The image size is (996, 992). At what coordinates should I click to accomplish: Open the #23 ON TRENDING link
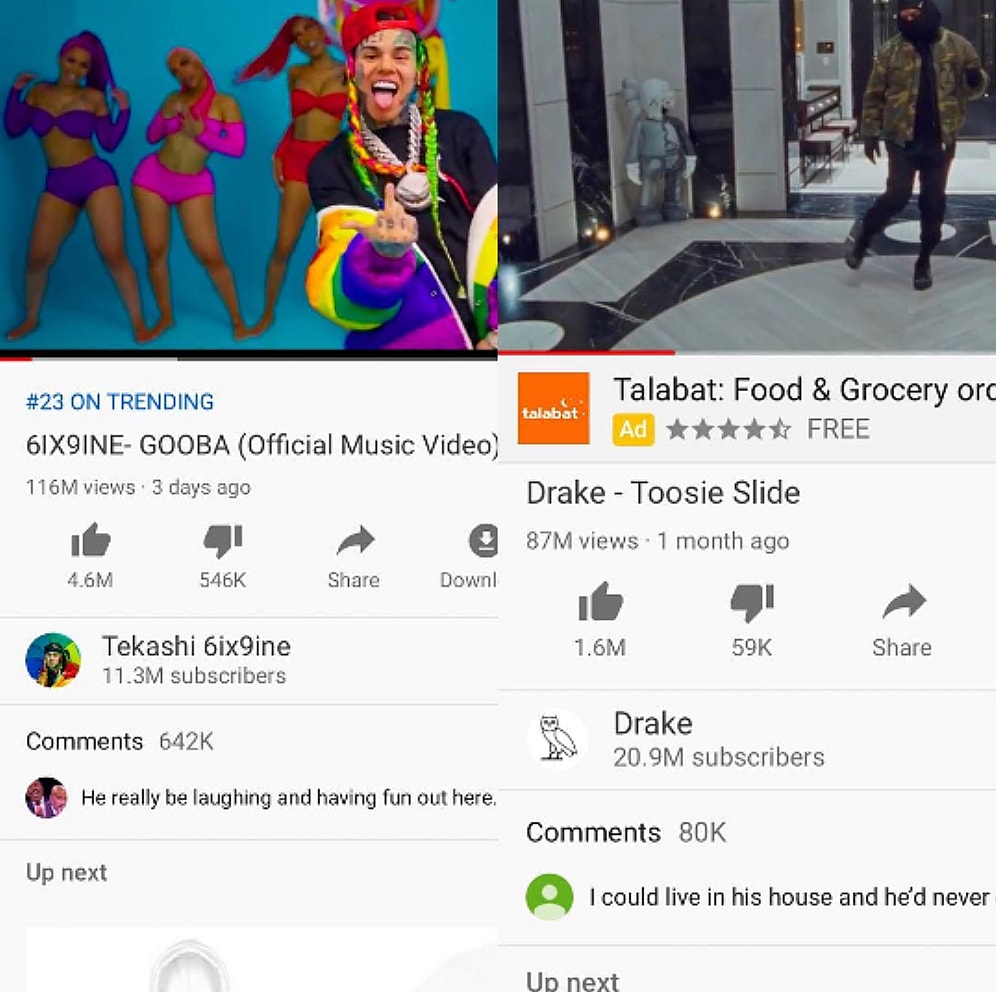120,402
